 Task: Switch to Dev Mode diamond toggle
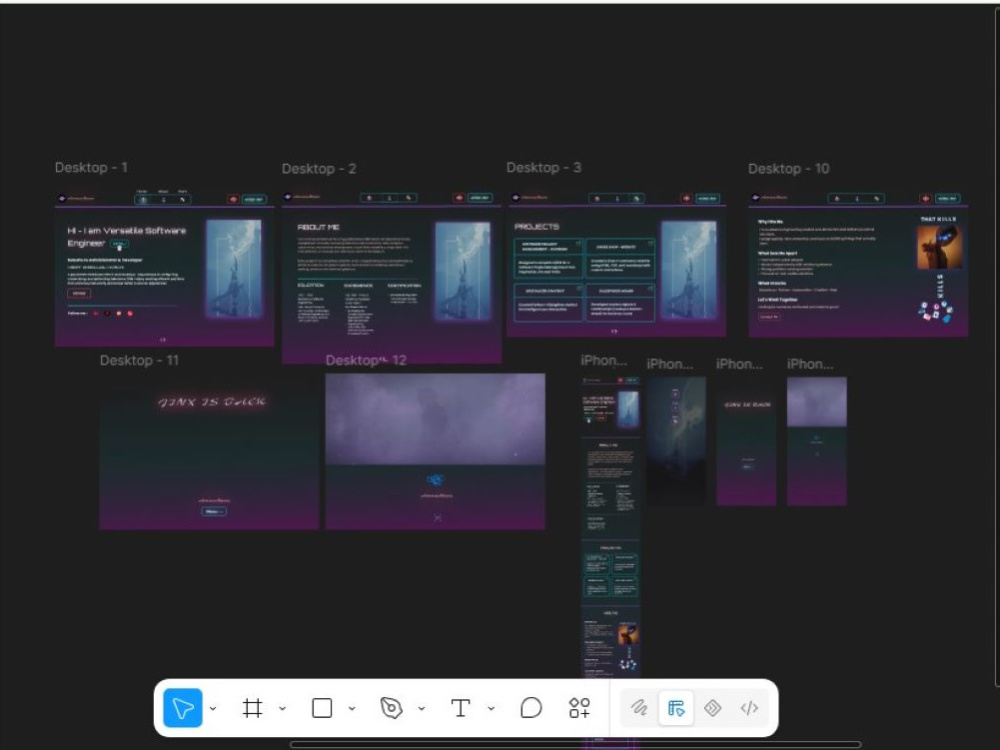click(x=712, y=708)
